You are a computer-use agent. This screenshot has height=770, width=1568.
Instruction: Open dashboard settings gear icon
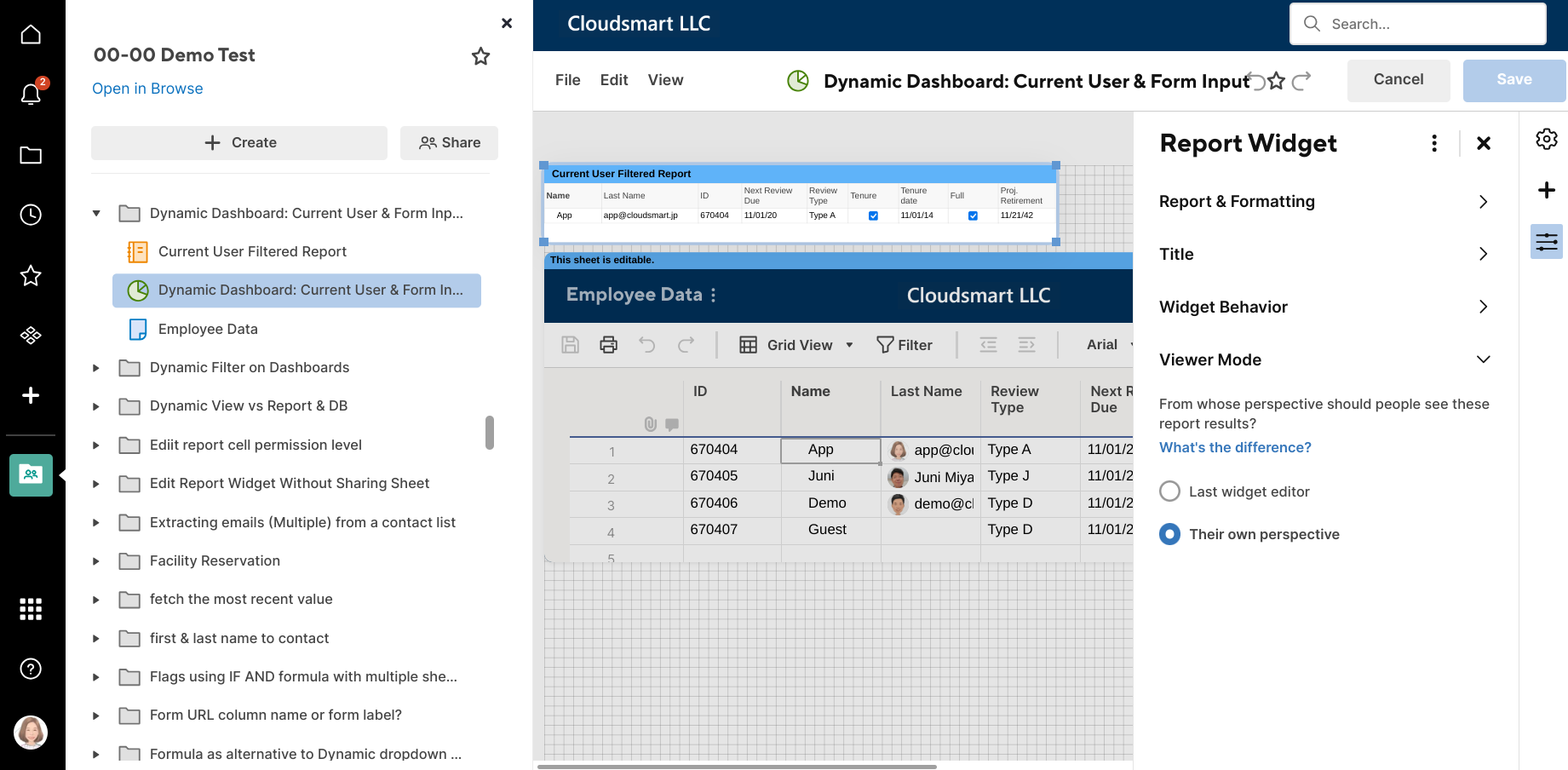click(1547, 139)
